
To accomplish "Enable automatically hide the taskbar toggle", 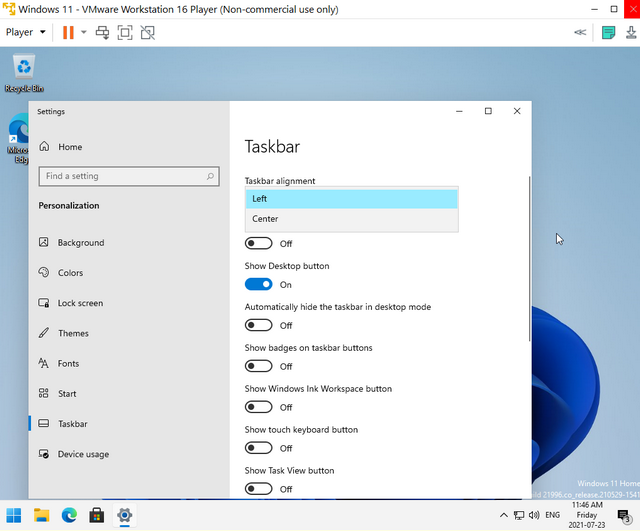I will (x=258, y=325).
